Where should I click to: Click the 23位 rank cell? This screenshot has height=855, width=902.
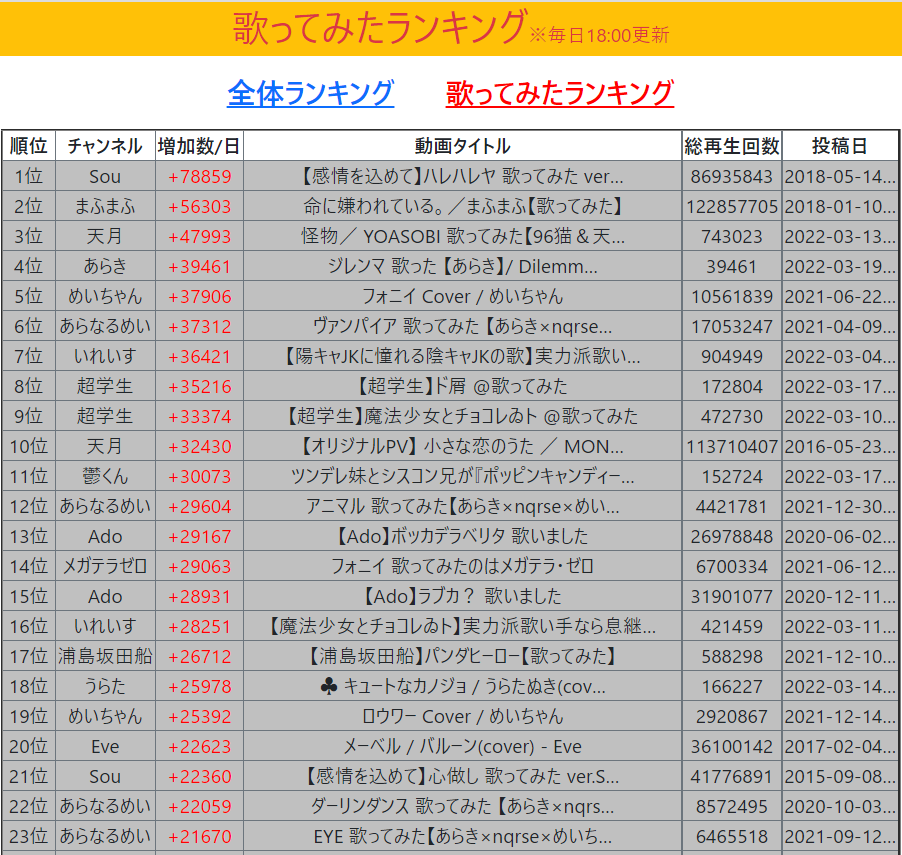[x=29, y=836]
